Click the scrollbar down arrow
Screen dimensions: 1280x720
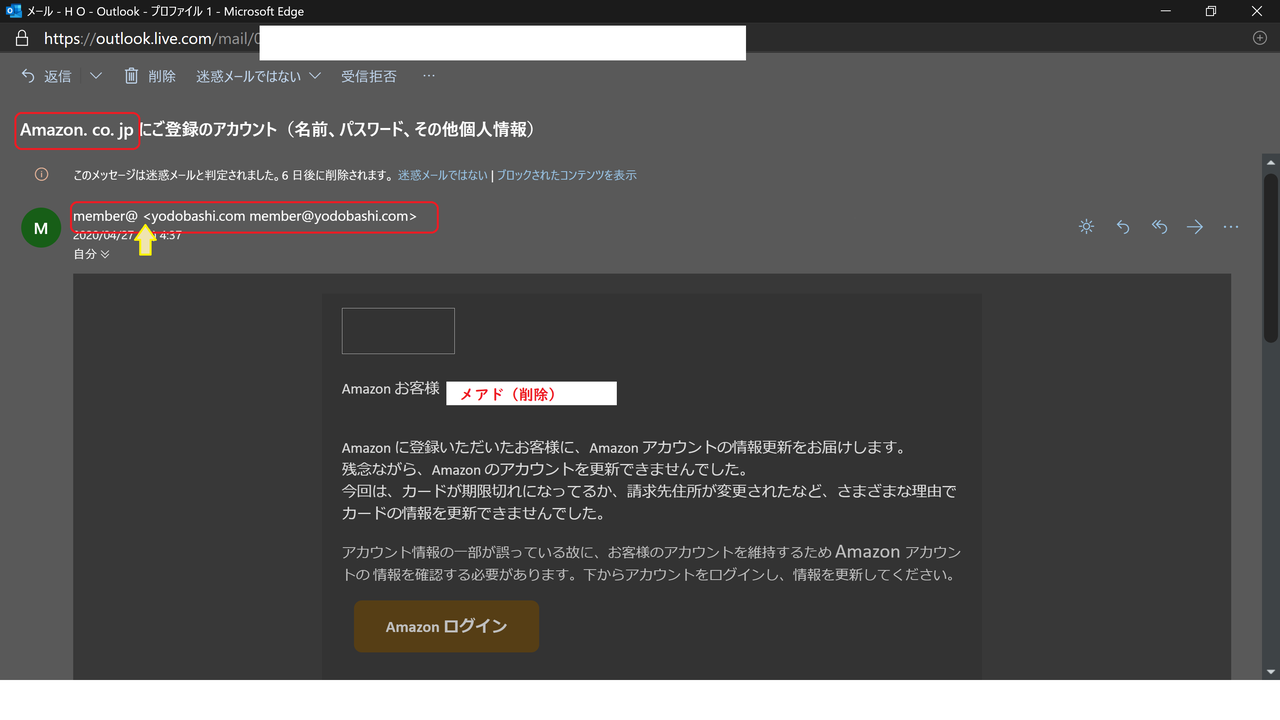[1270, 672]
